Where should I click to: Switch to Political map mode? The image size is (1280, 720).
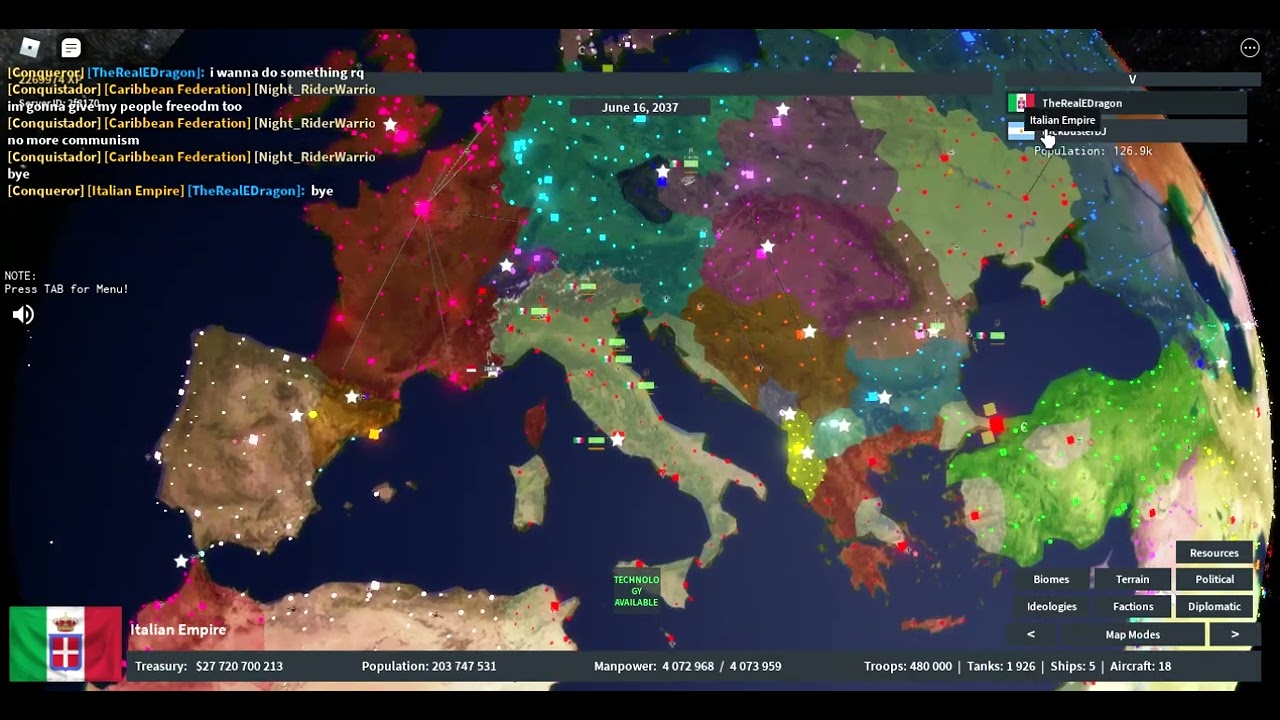pos(1214,579)
